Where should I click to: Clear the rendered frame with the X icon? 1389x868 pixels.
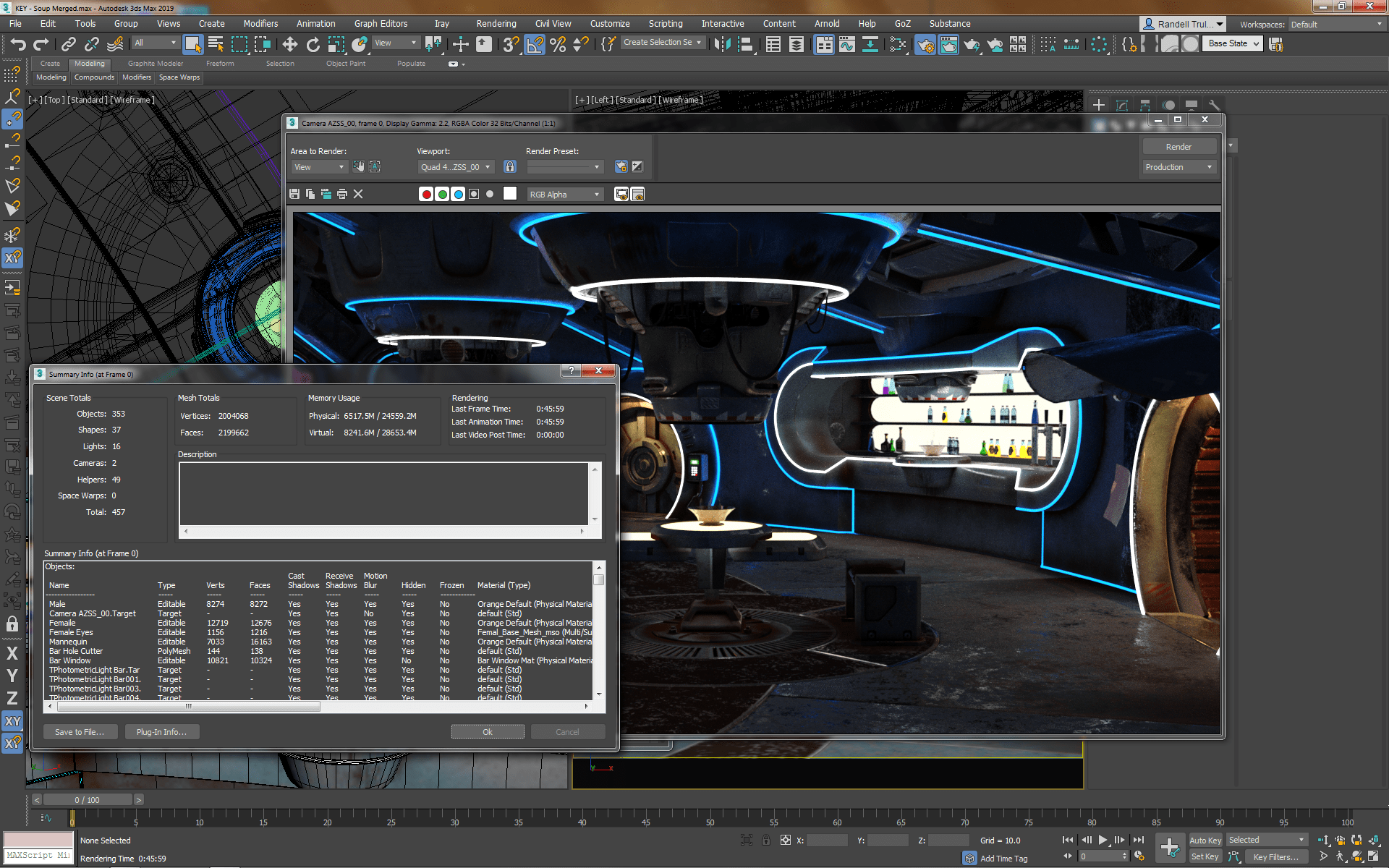point(358,194)
